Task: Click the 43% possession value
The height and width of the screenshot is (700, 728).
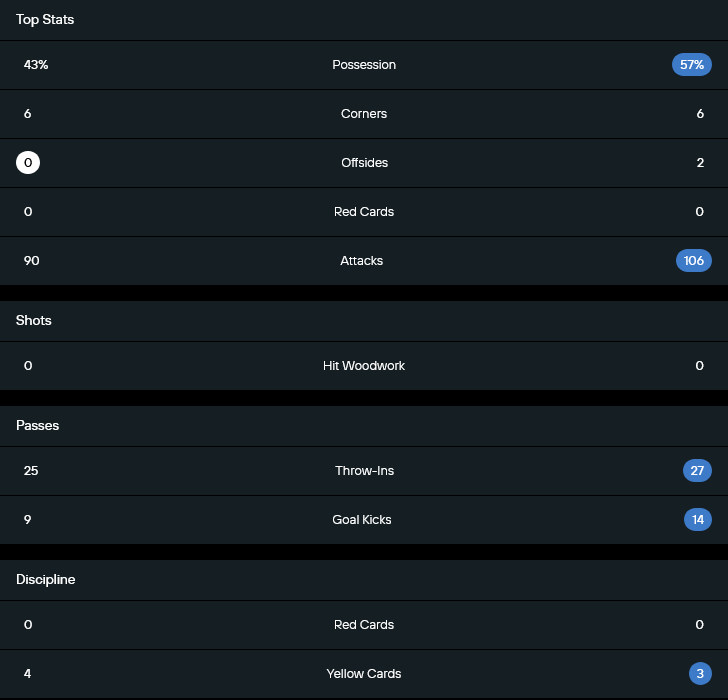Action: [36, 65]
